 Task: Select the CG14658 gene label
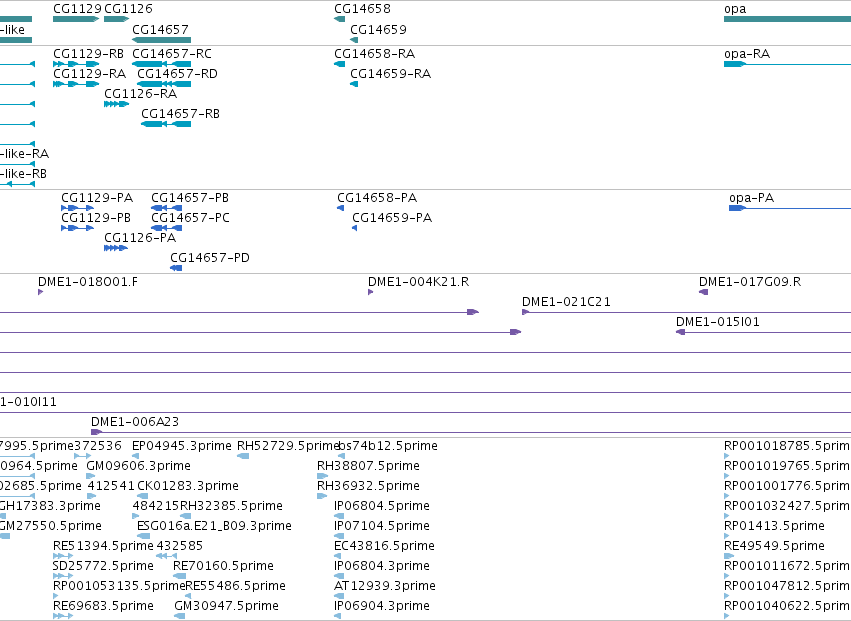click(362, 9)
